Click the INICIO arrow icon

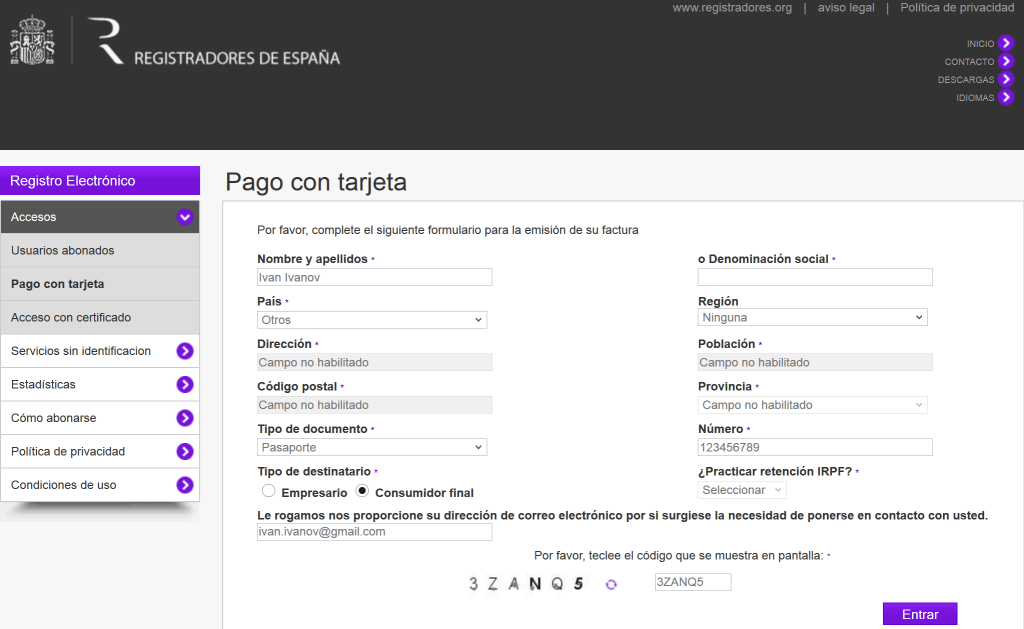pos(1006,43)
